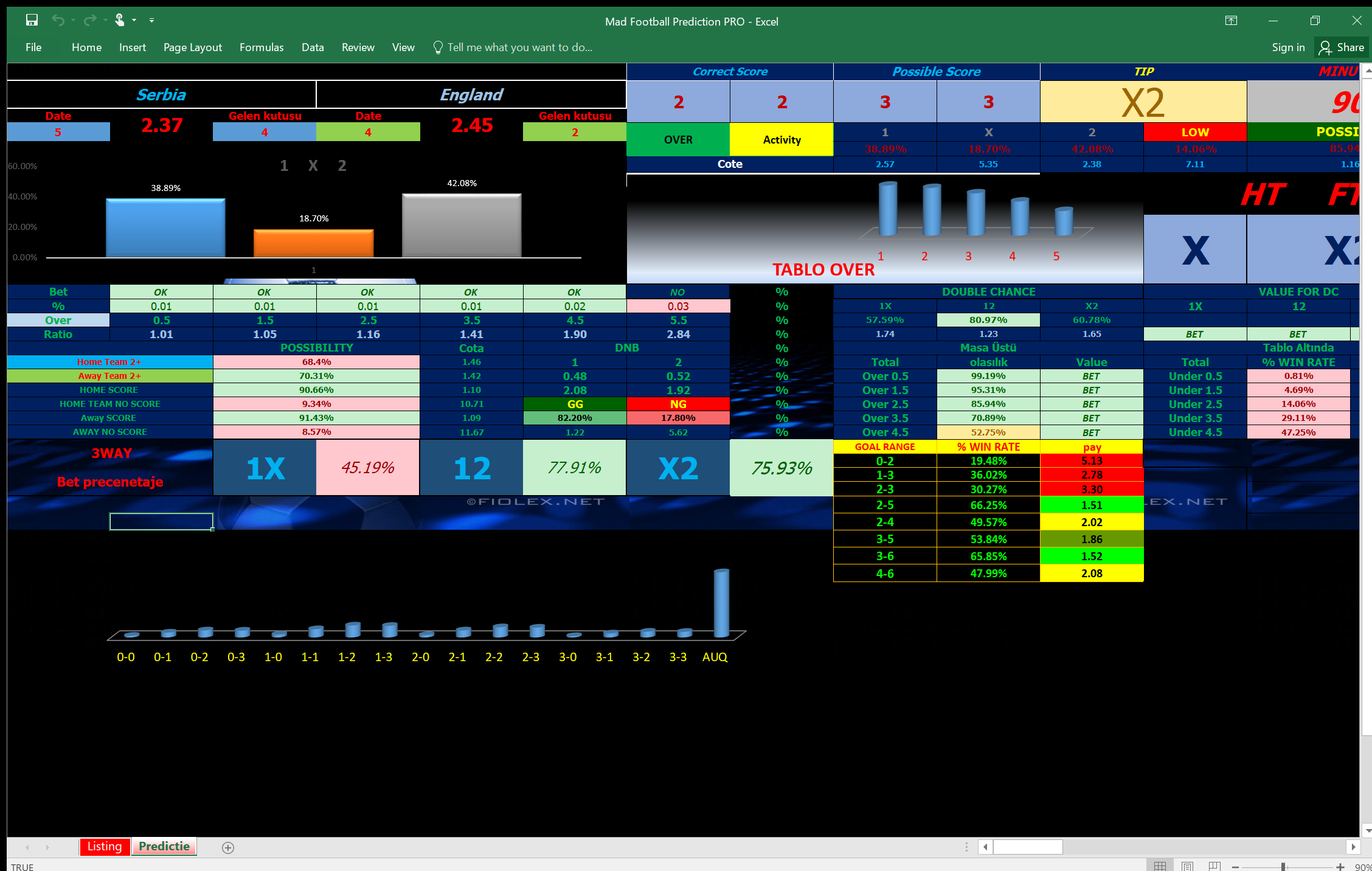Open Customize Quick Access Toolbar dropdown

(151, 20)
